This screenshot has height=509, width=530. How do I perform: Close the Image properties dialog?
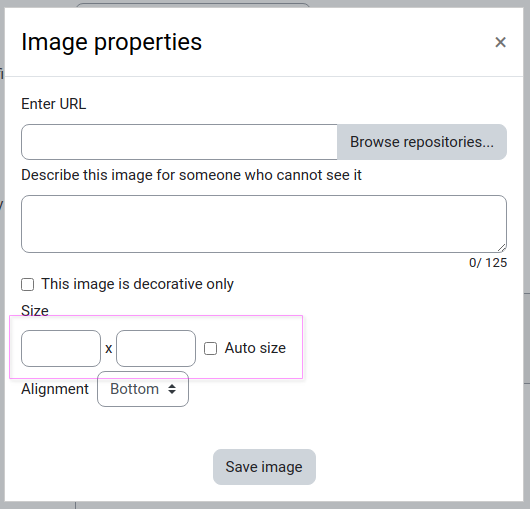tap(500, 42)
